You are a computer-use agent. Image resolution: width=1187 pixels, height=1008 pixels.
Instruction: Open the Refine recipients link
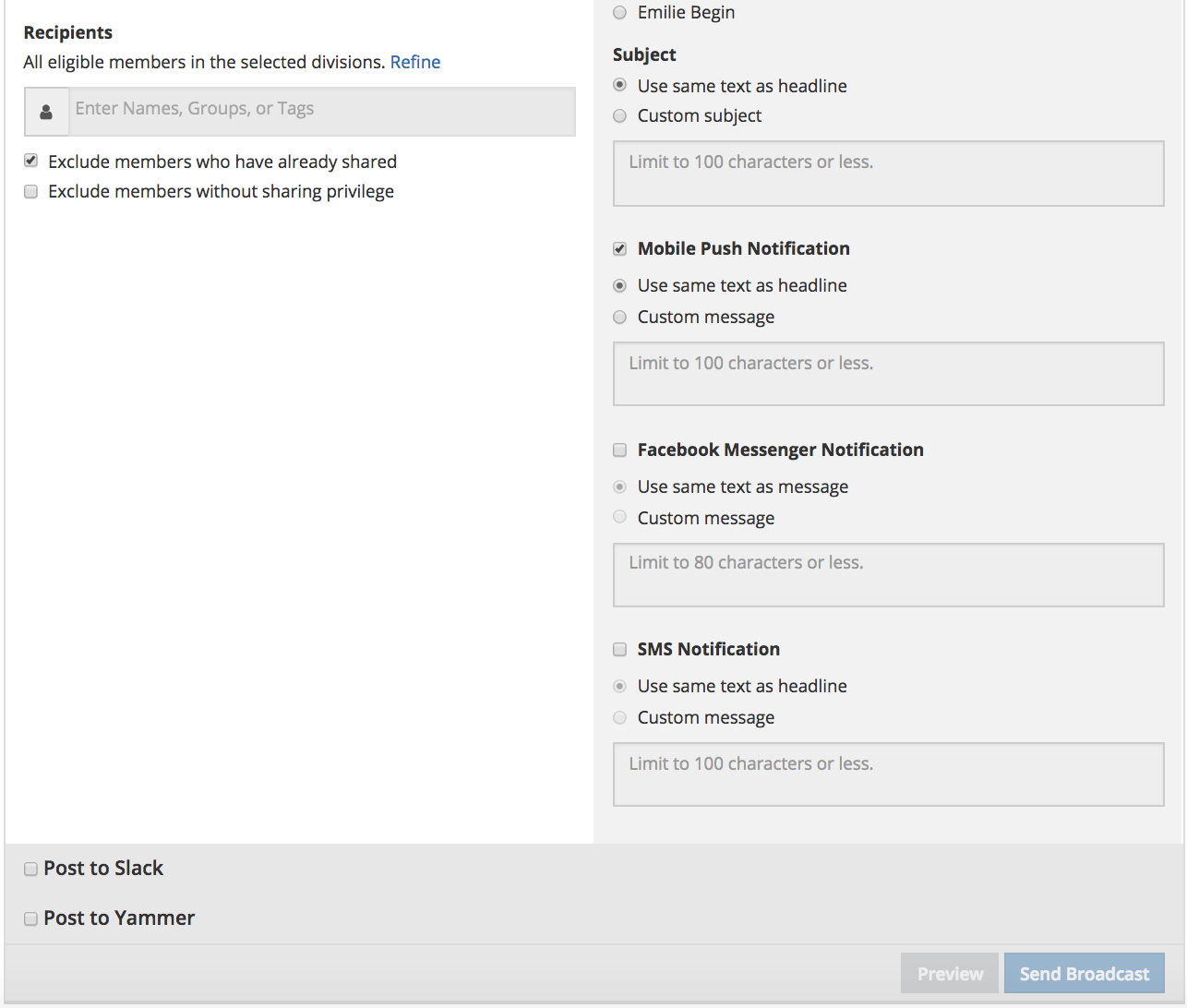coord(415,62)
